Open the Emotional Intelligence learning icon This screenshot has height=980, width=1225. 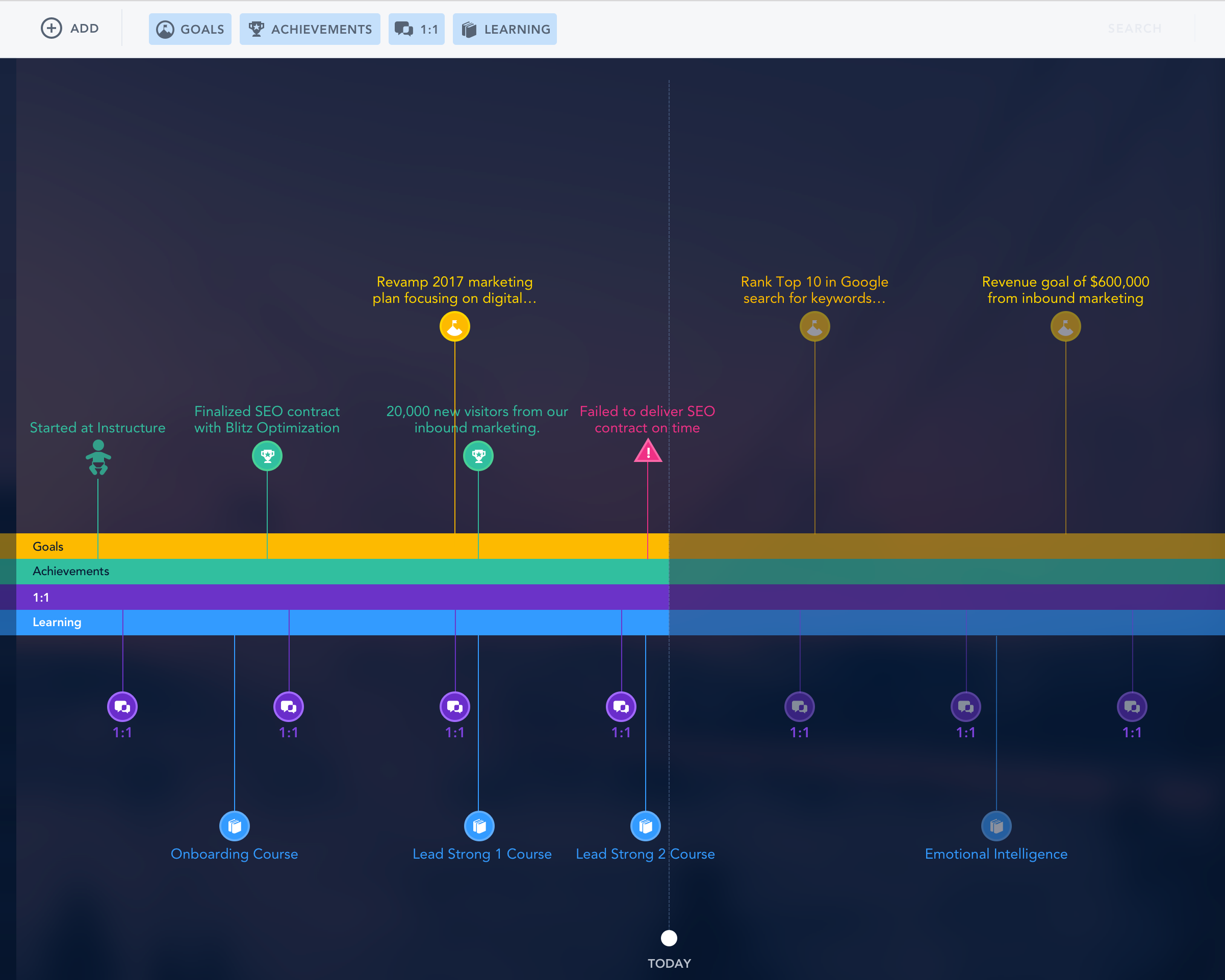996,826
